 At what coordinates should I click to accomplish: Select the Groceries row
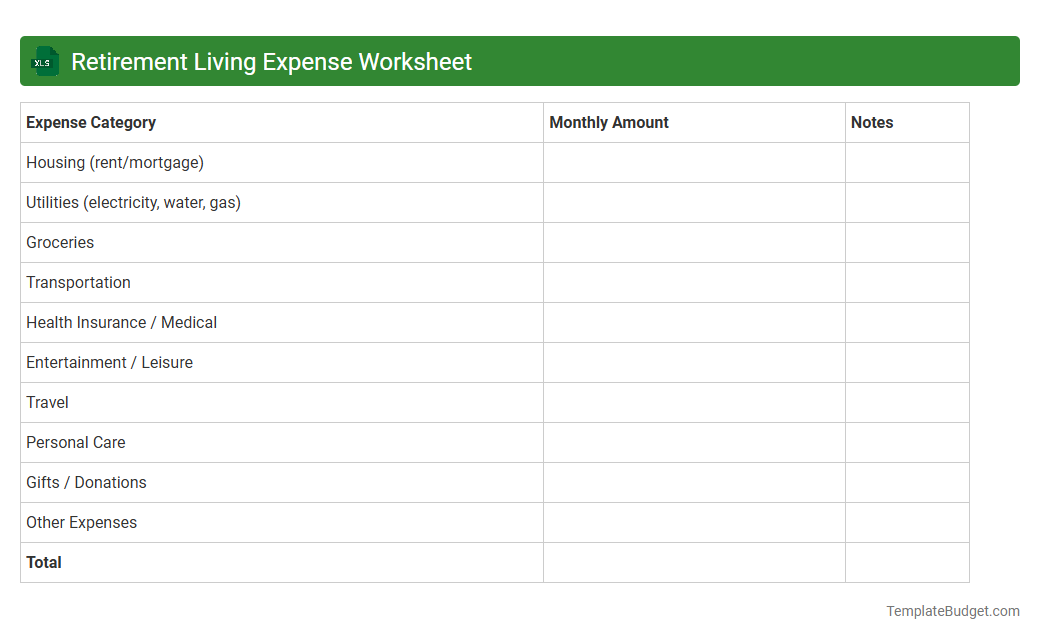coord(60,242)
